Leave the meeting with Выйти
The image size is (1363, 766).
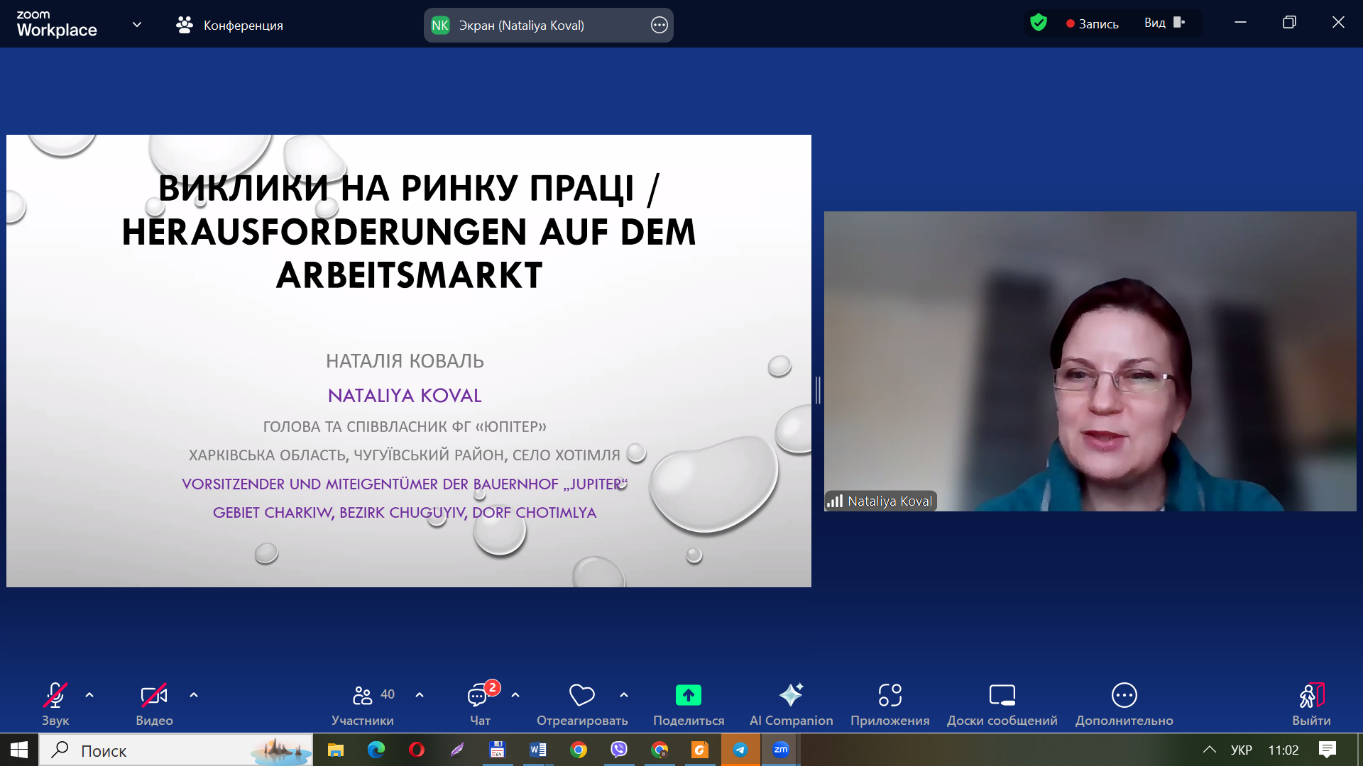1311,703
